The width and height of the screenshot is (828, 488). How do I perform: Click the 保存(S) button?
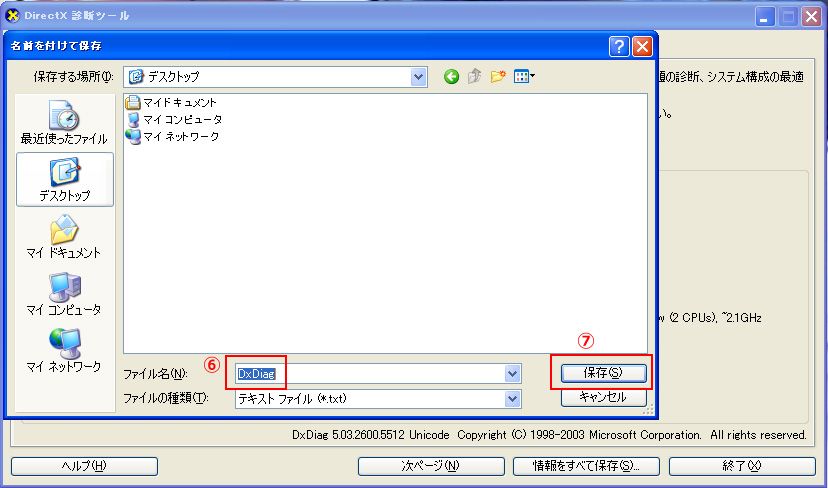coord(604,373)
